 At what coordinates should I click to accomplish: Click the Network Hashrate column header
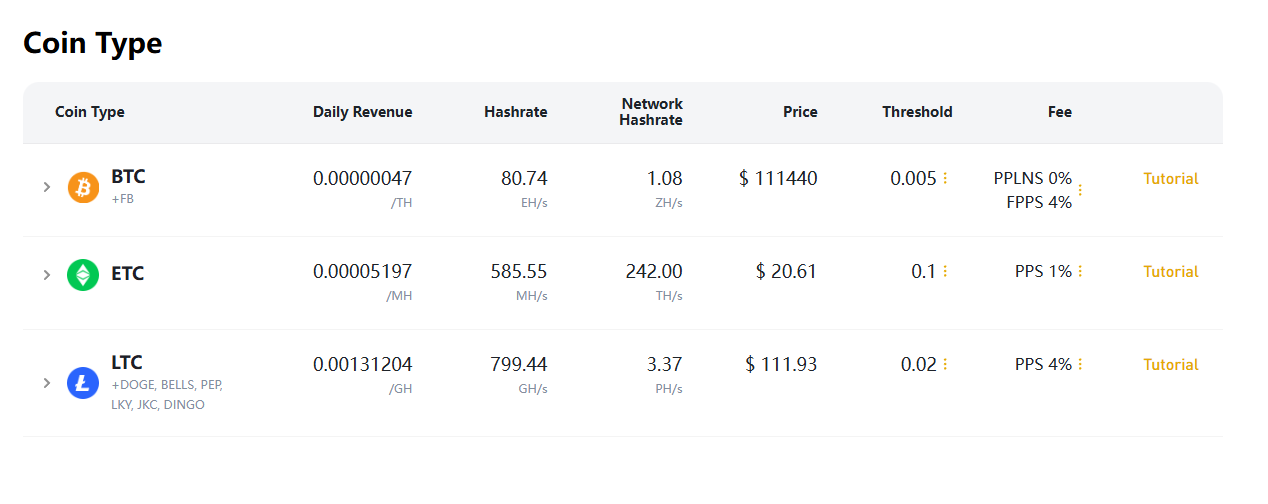651,112
